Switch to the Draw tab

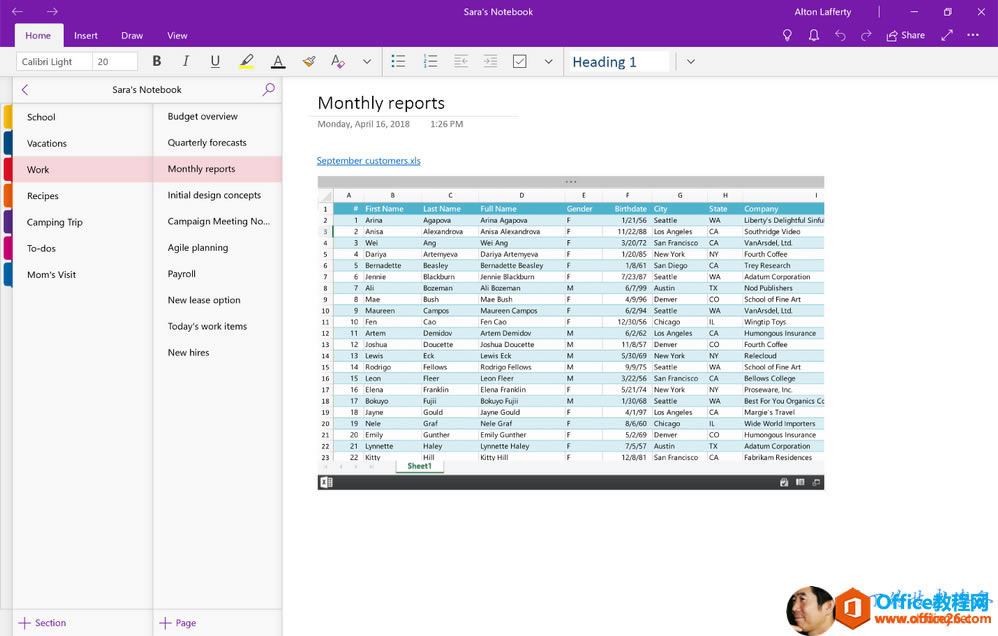[x=132, y=35]
